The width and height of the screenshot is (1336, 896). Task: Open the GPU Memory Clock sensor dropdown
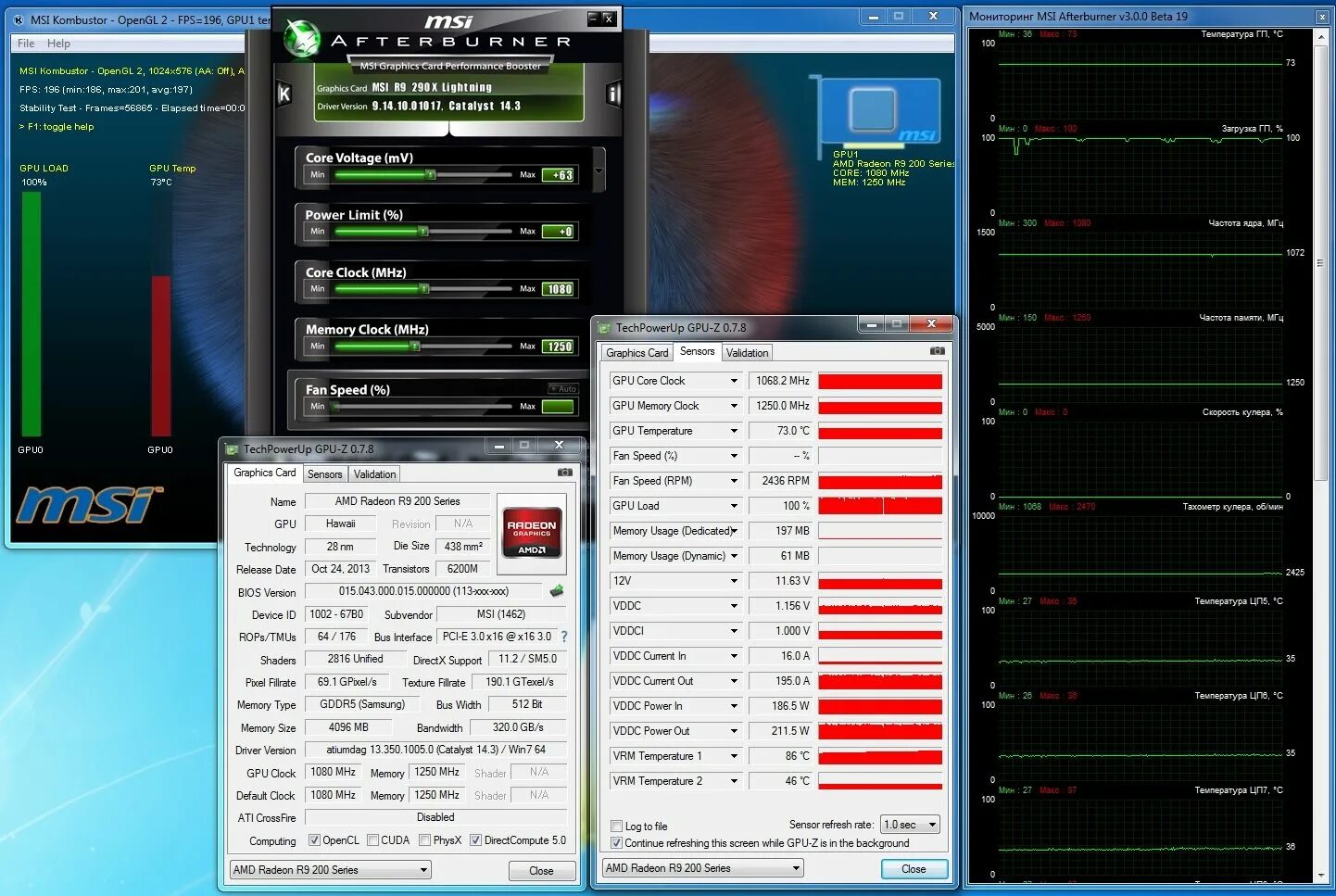[734, 406]
